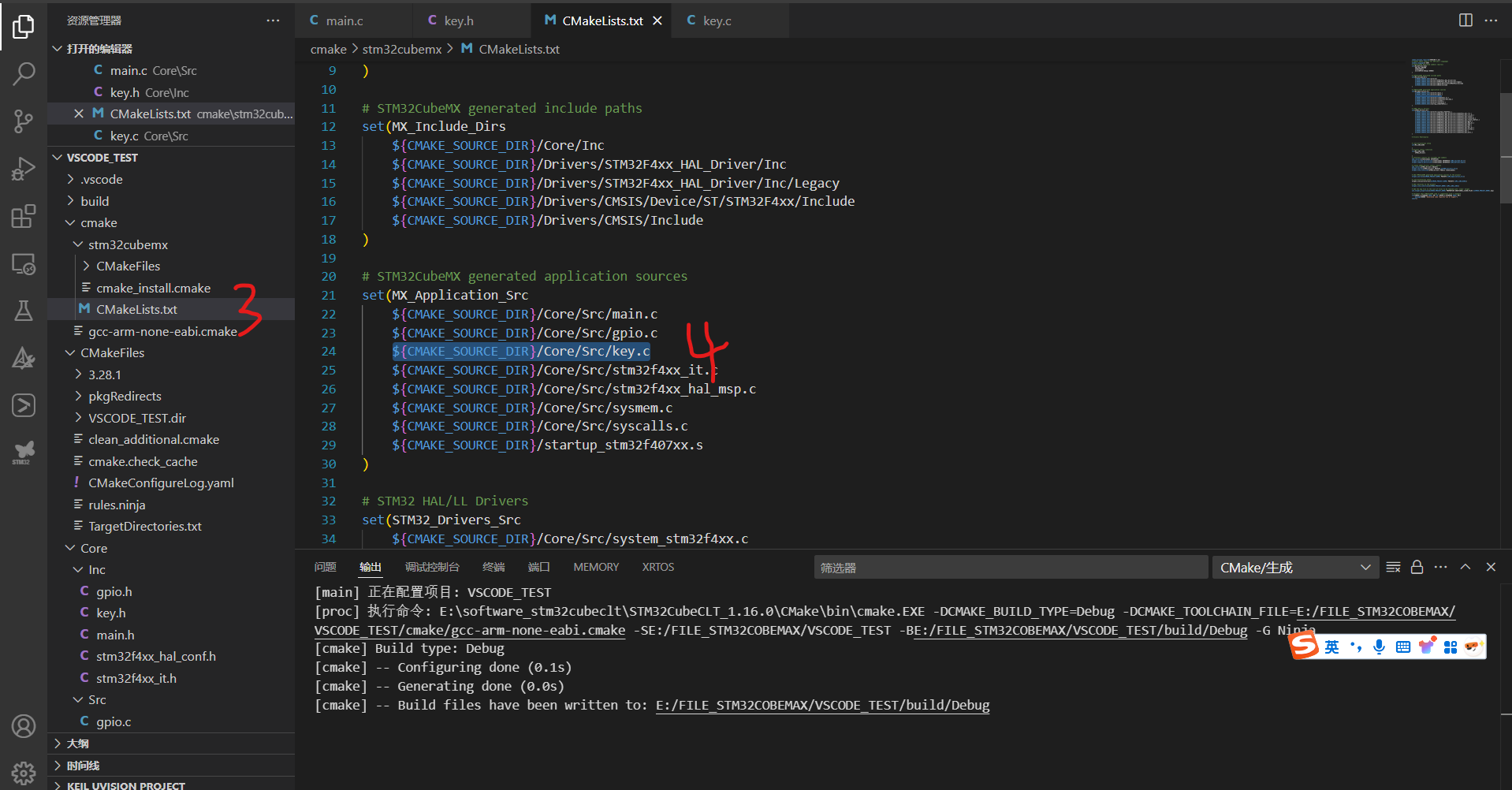Click inside the 筛选器 filter field
1512x790 pixels.
tap(946, 567)
